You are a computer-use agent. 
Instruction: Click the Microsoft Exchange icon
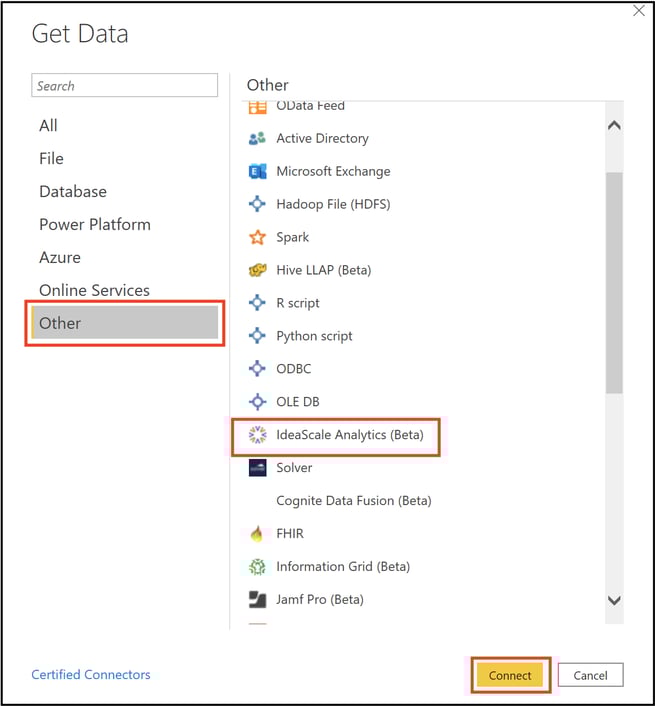(257, 171)
